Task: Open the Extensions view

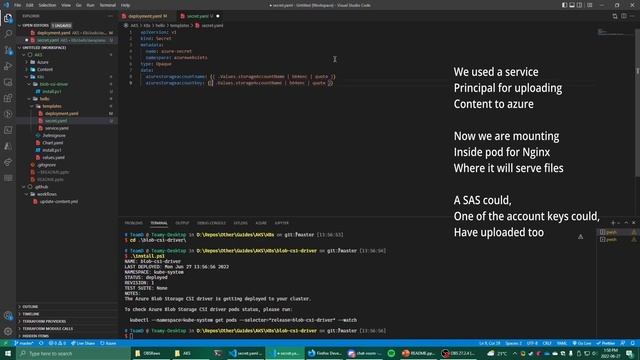Action: (x=8, y=98)
